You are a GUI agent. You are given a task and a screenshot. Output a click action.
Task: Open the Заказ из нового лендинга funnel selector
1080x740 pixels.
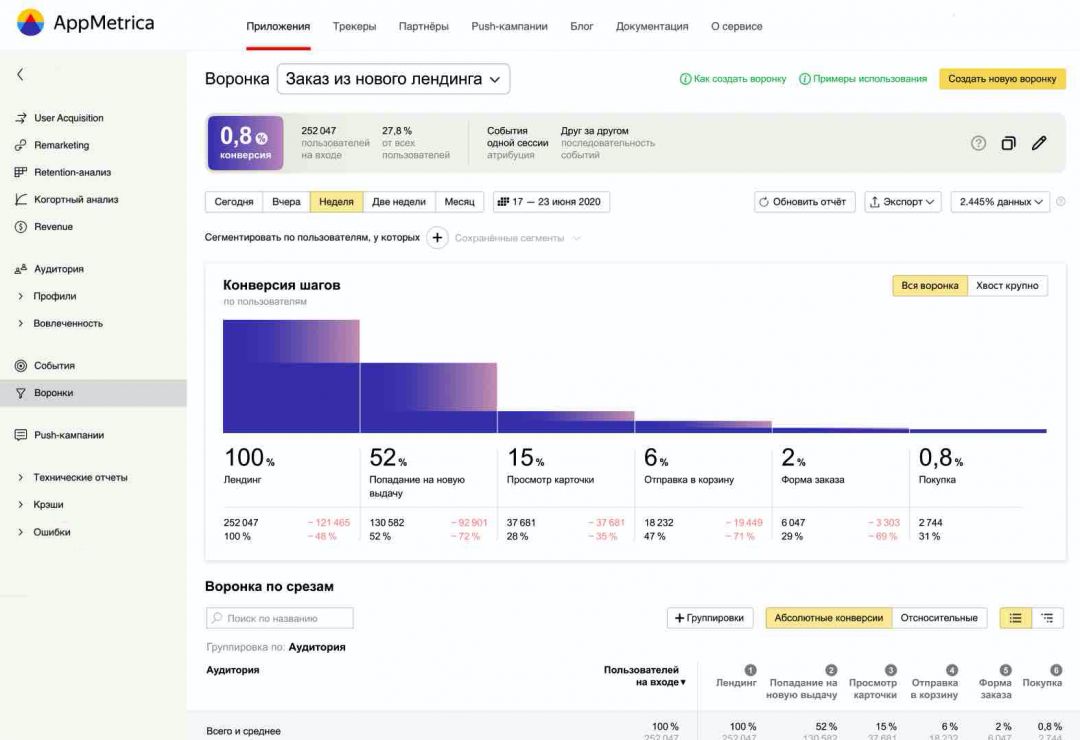click(392, 78)
